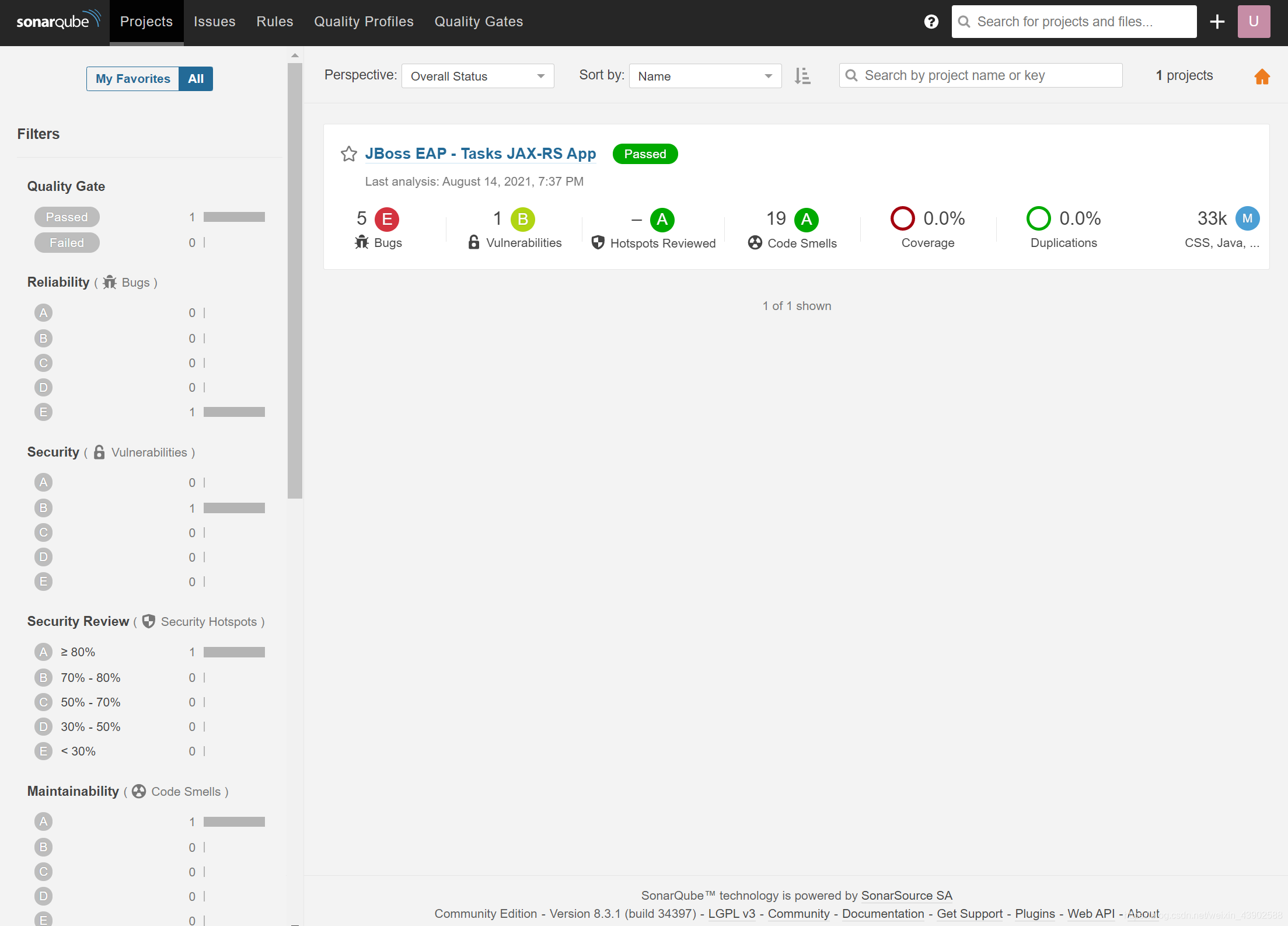Open the Perspective Overall Status dropdown

477,76
